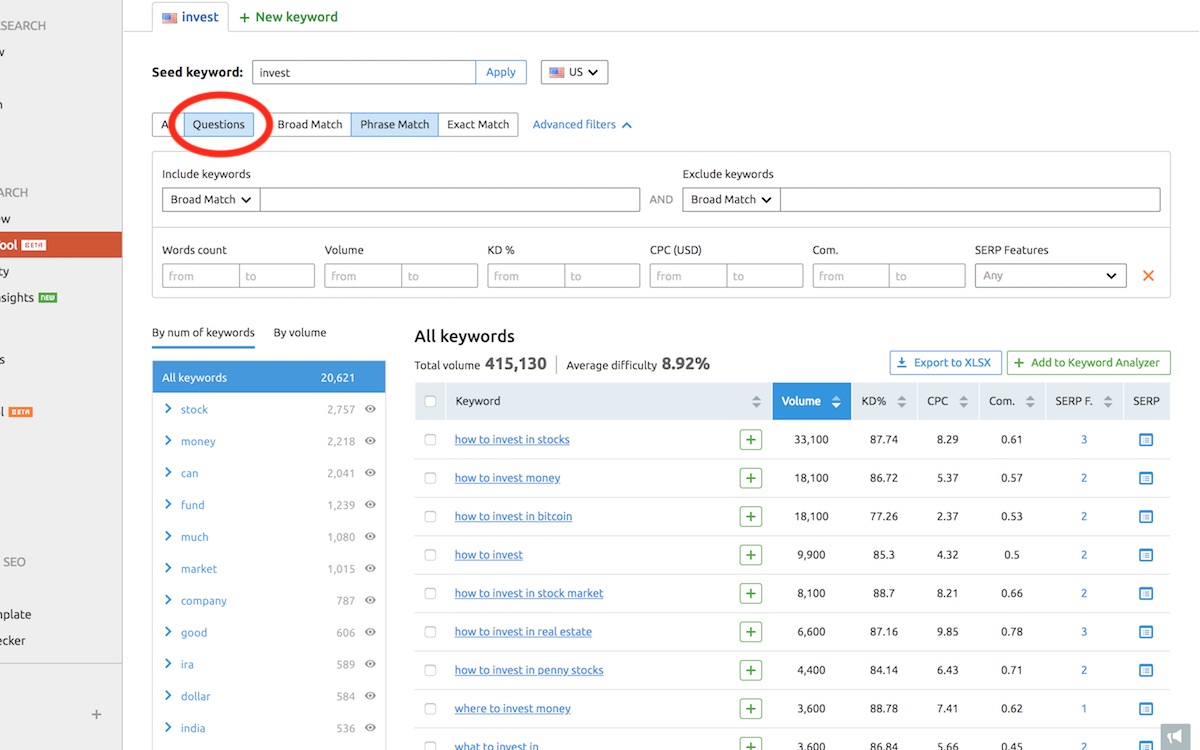This screenshot has height=750, width=1200.
Task: Add 'how to invest in penny stocks' via plus
Action: tap(750, 670)
